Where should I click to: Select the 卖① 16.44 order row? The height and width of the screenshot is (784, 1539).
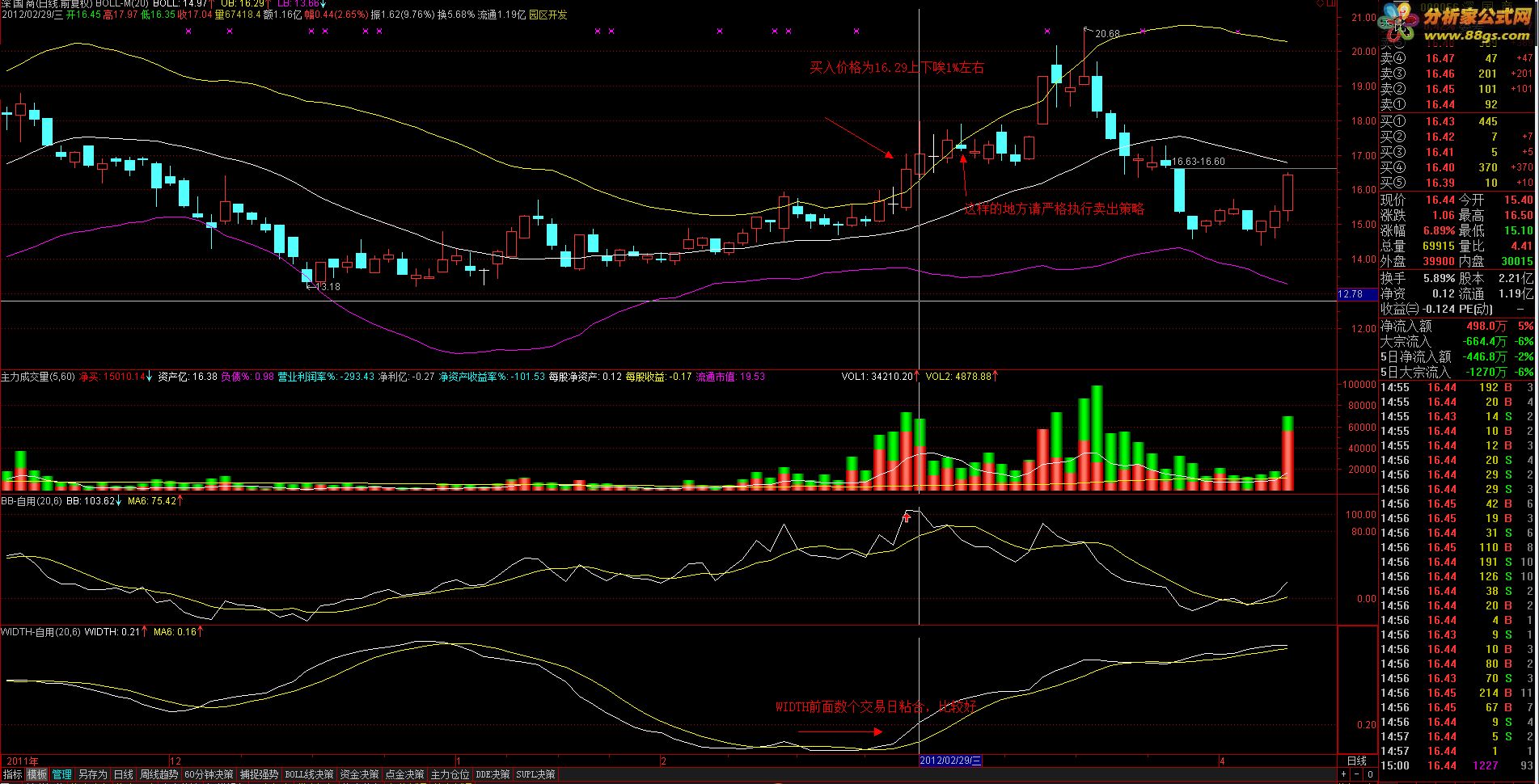click(x=1457, y=104)
